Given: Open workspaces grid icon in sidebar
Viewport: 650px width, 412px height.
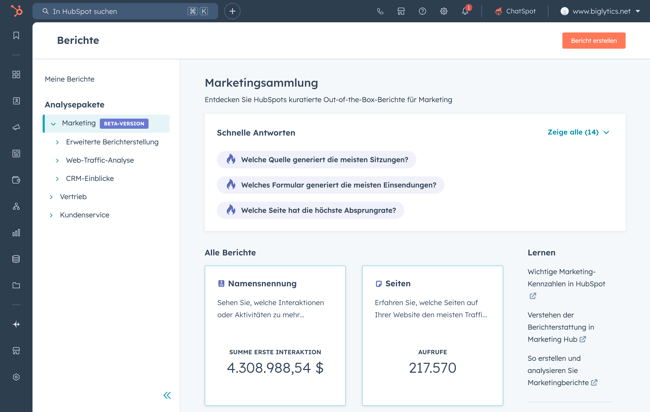Looking at the screenshot, I should pos(16,75).
